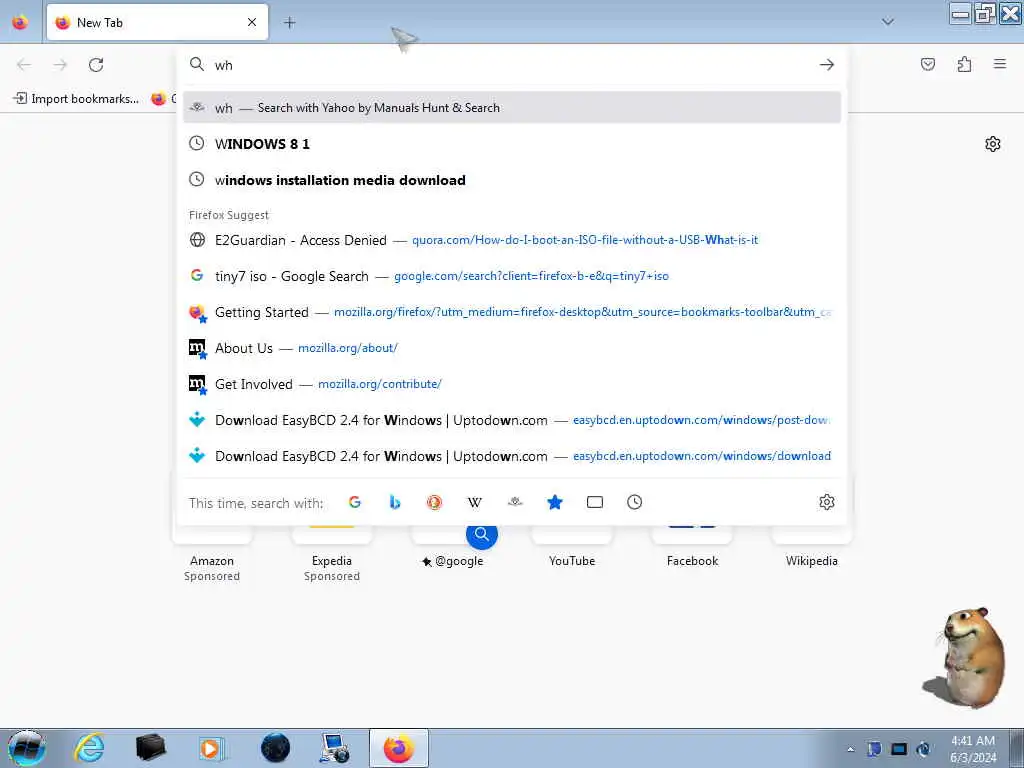Image resolution: width=1024 pixels, height=768 pixels.
Task: Search this time with Wikipedia
Action: [x=475, y=502]
